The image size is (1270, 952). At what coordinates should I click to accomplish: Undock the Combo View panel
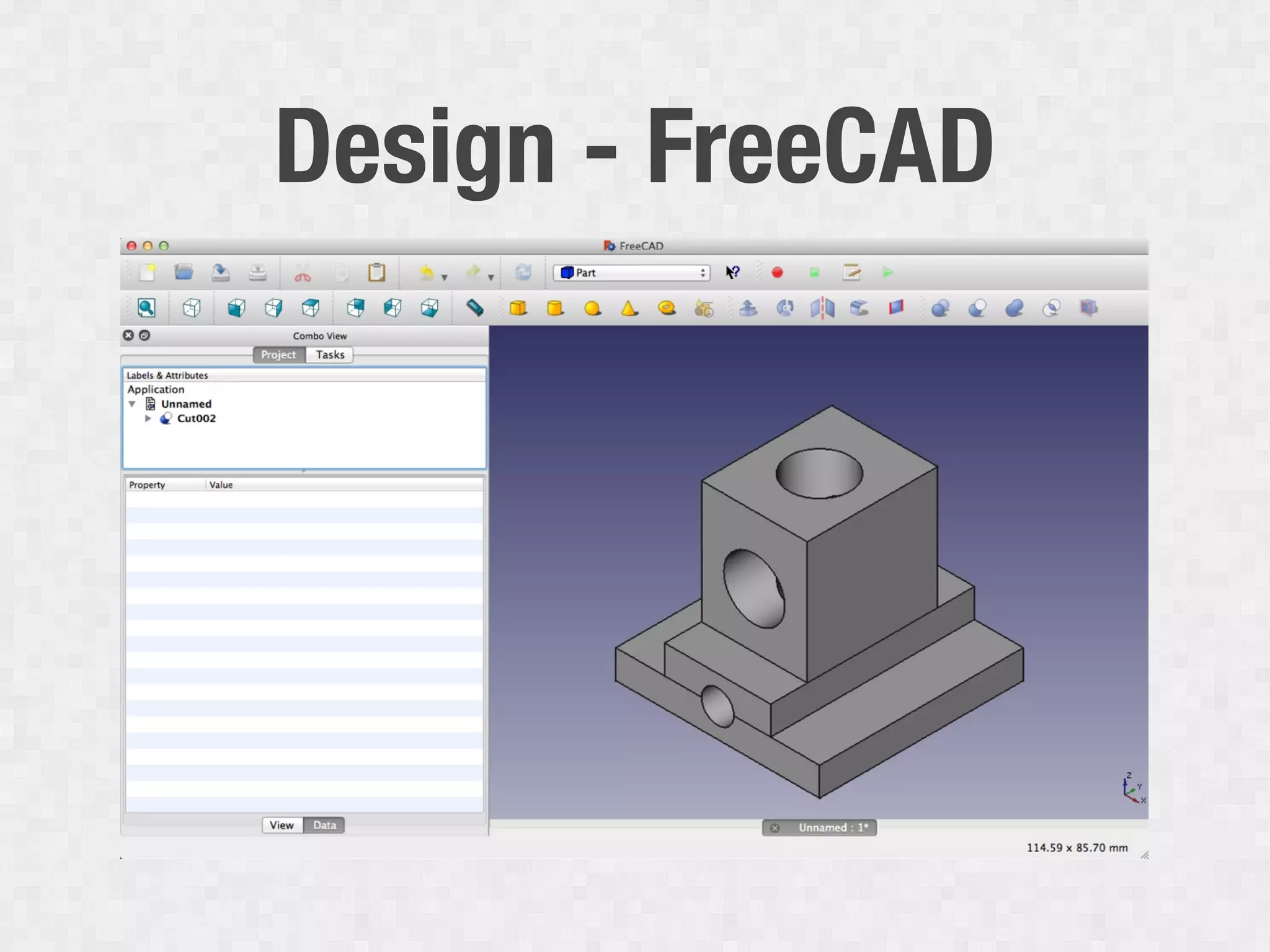coord(144,335)
